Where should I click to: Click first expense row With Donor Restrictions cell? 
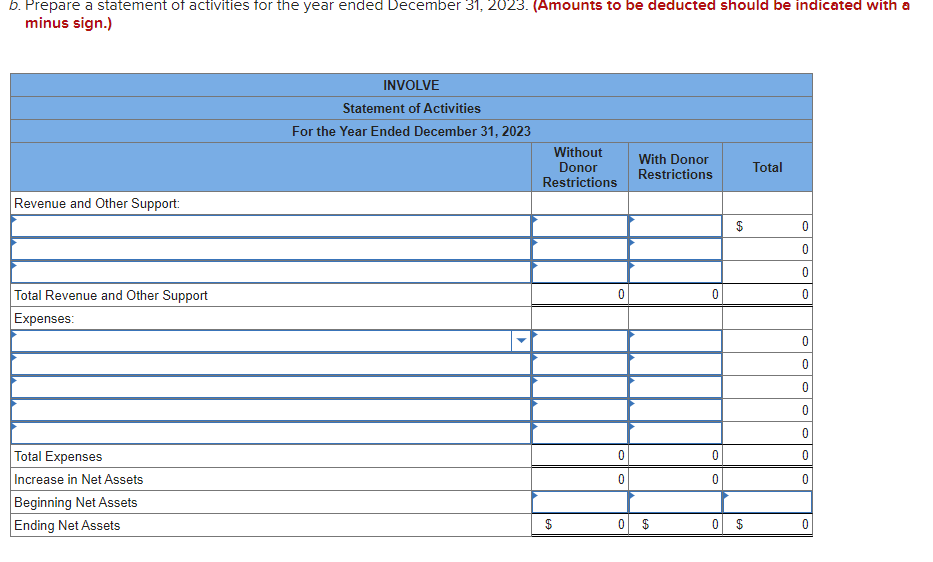point(675,341)
